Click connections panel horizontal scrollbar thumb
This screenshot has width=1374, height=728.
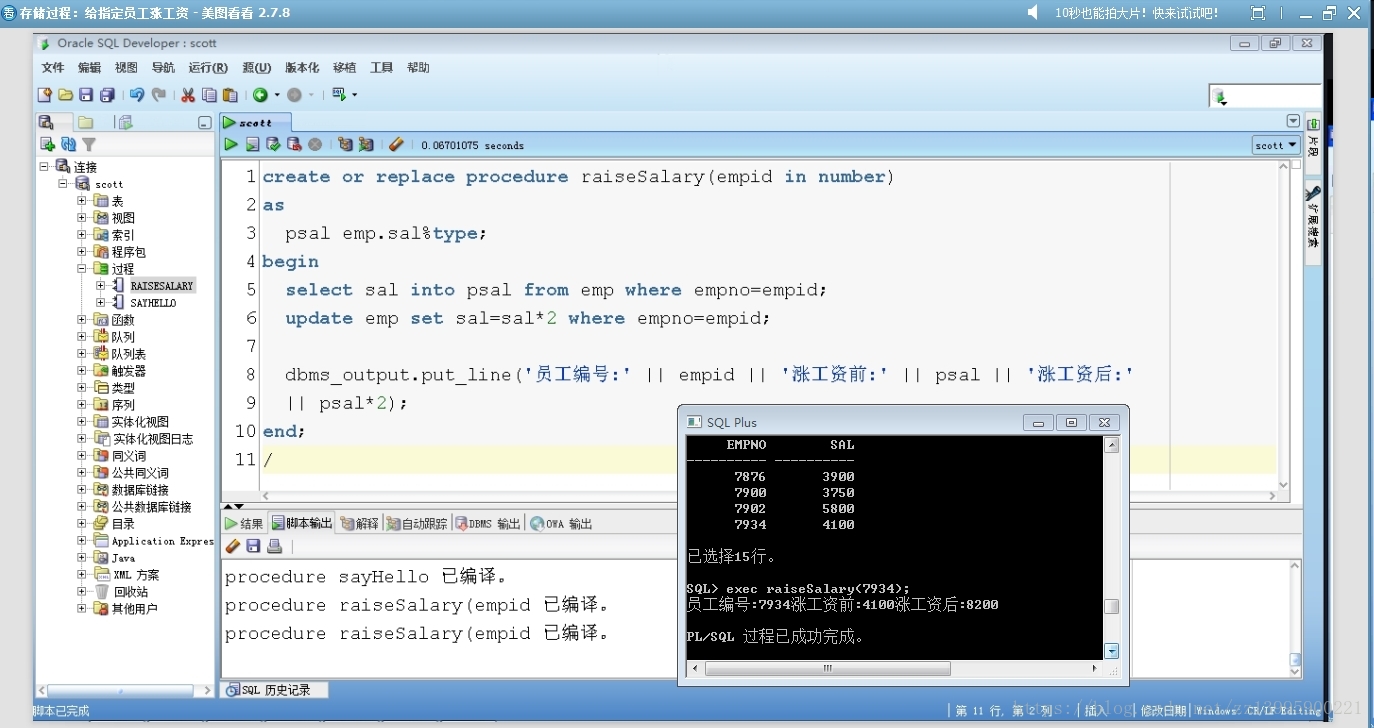pyautogui.click(x=120, y=690)
